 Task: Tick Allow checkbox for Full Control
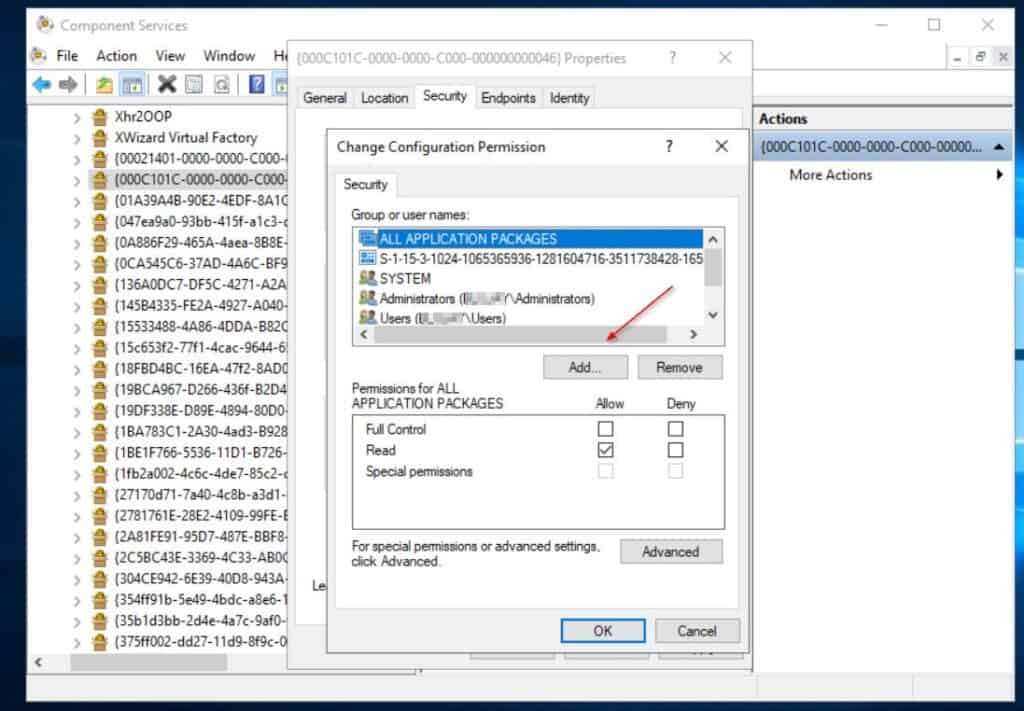point(605,429)
